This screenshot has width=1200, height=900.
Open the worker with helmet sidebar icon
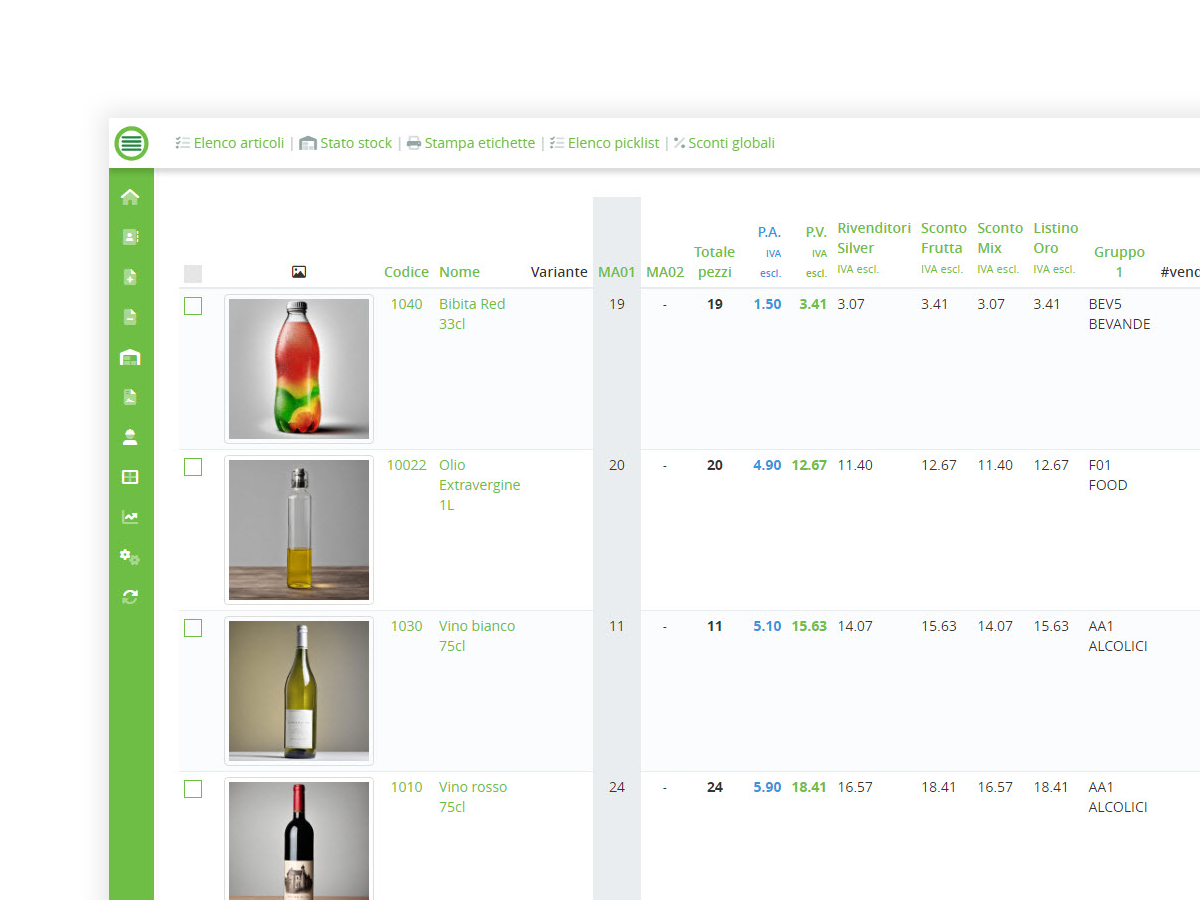coord(130,437)
